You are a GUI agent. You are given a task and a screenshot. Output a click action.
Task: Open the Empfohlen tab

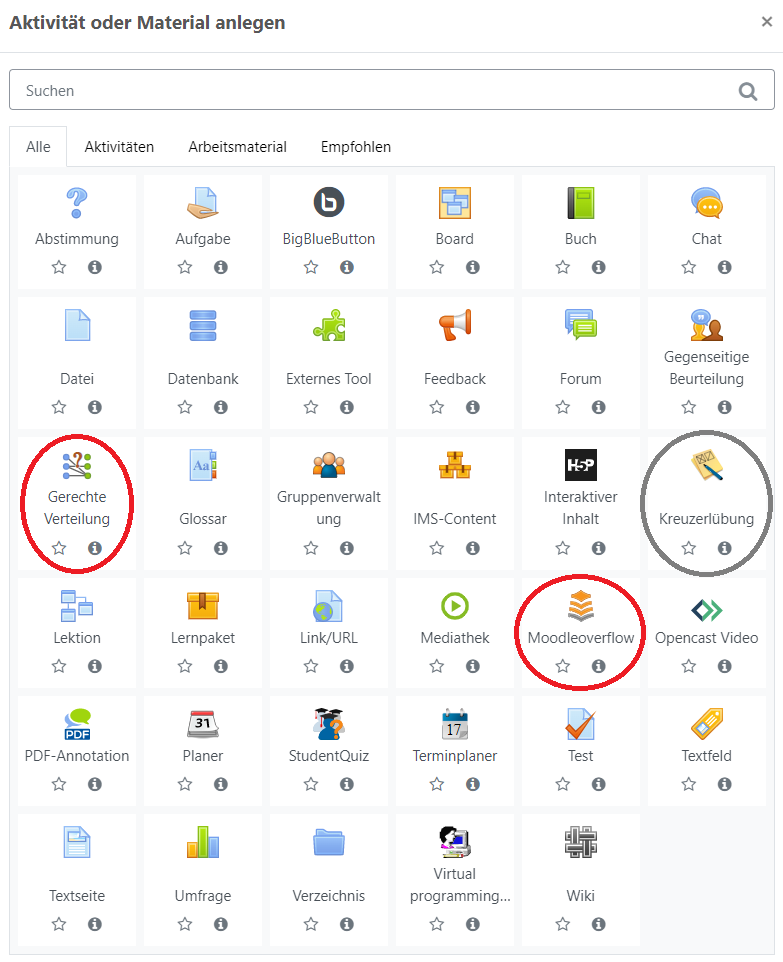(x=356, y=147)
